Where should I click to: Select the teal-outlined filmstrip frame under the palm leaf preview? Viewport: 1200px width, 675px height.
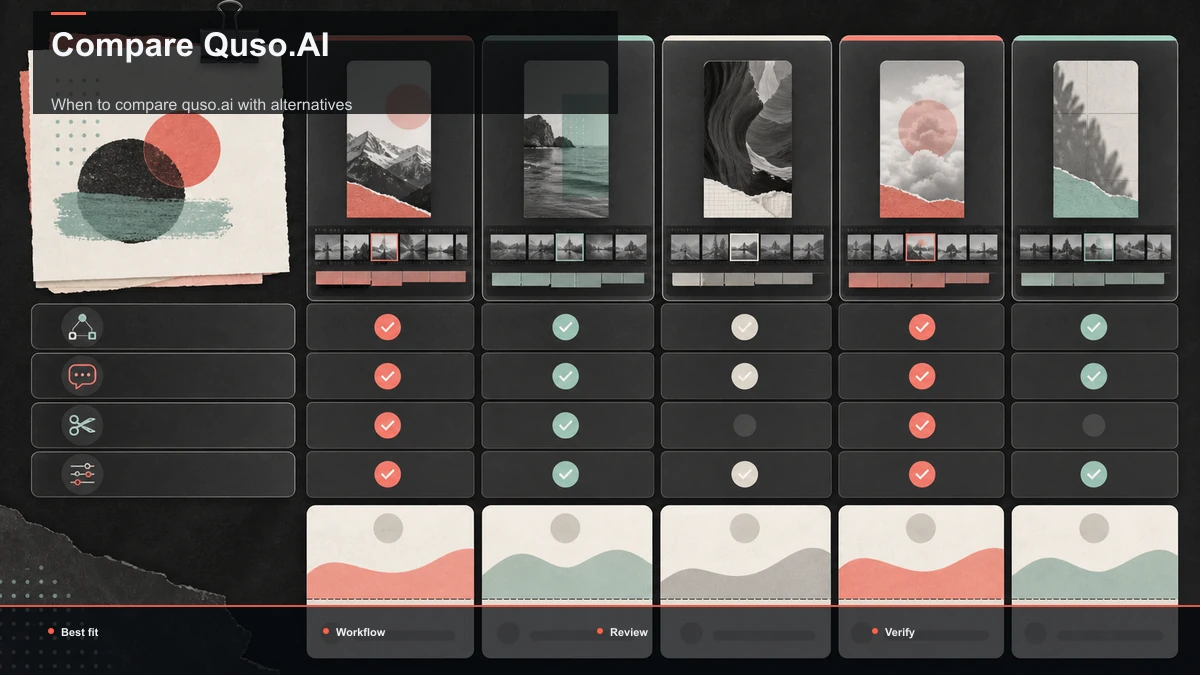click(x=1098, y=247)
